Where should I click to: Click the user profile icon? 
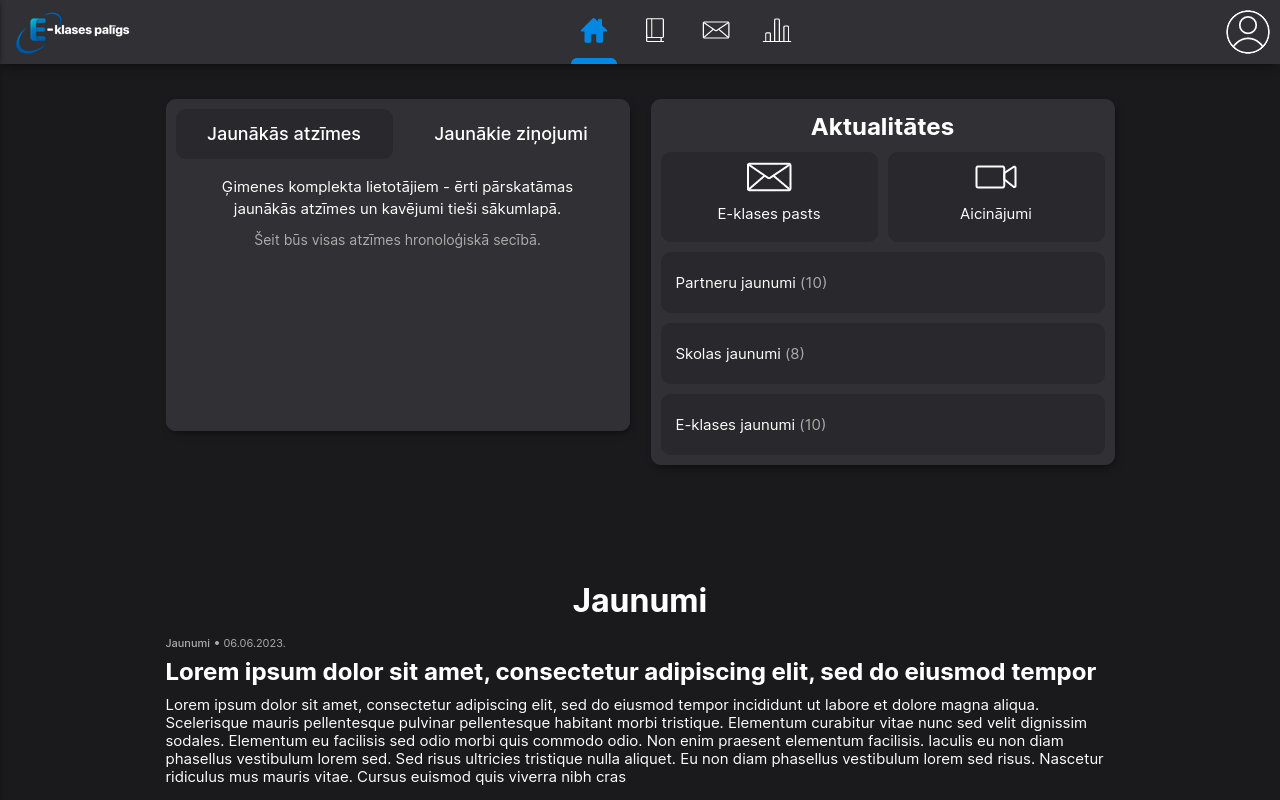[x=1247, y=31]
